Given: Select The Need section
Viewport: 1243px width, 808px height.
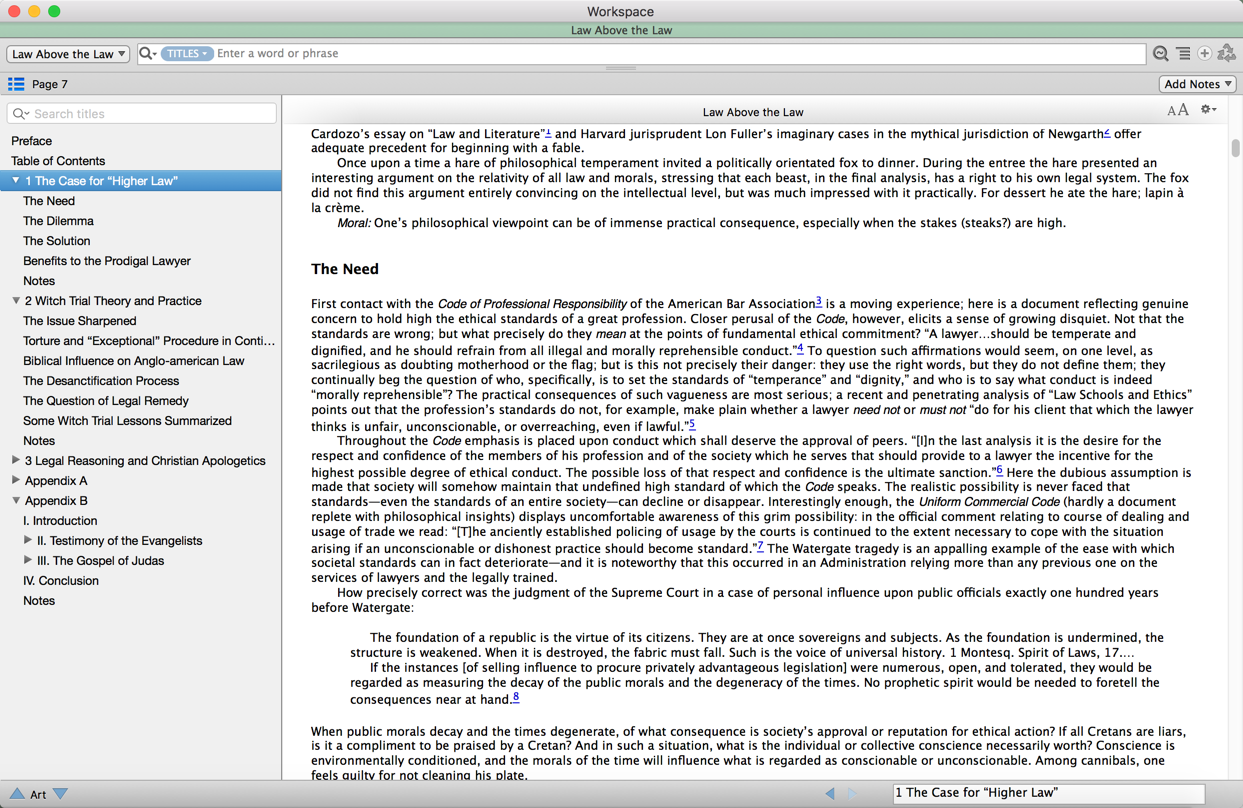Looking at the screenshot, I should click(49, 201).
